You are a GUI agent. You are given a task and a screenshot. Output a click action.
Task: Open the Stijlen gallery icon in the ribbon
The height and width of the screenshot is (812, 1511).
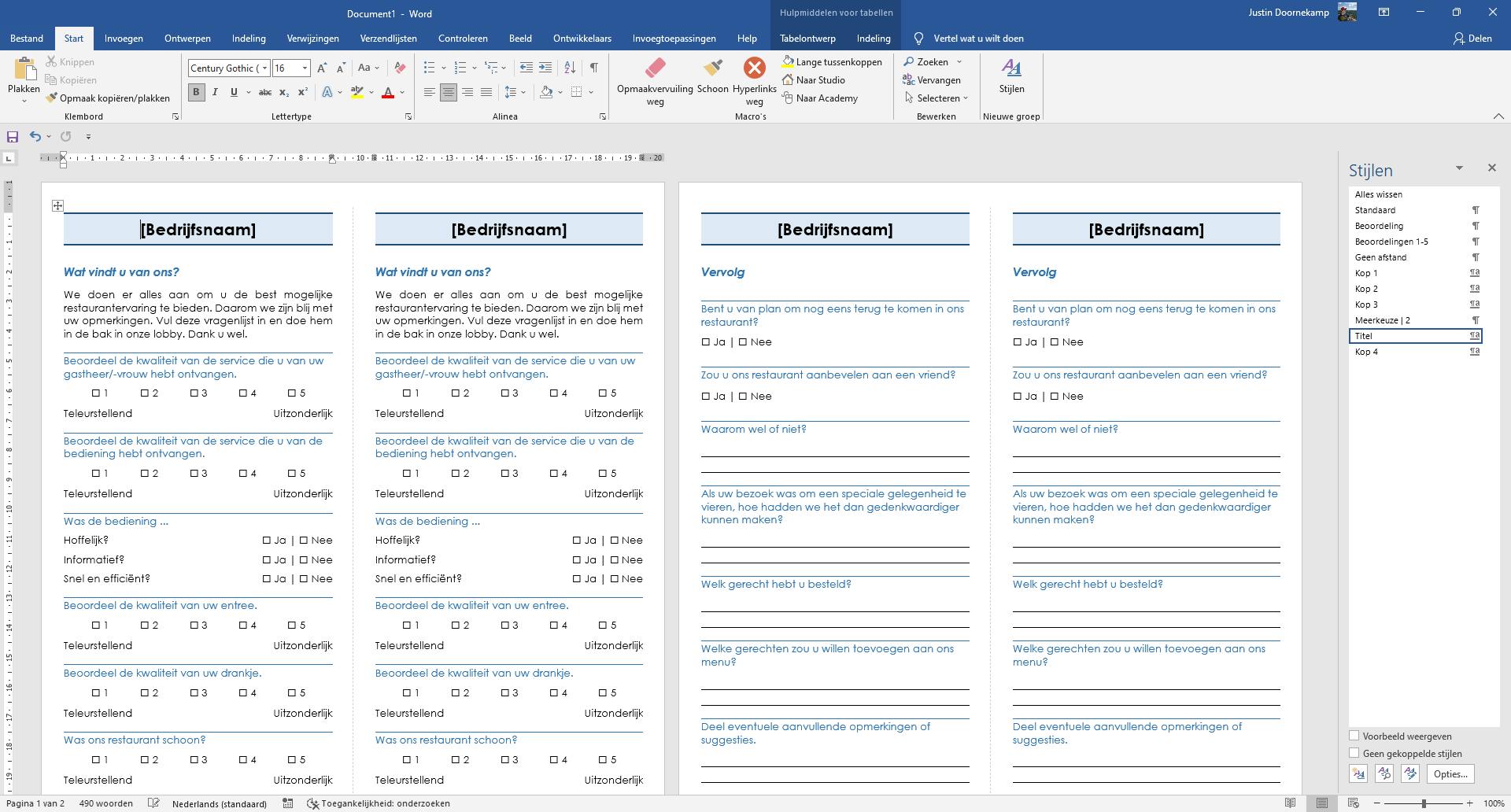point(1011,69)
